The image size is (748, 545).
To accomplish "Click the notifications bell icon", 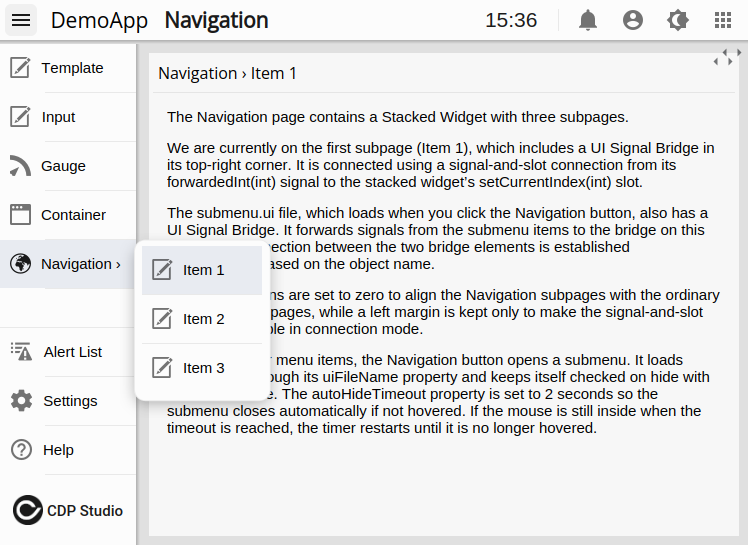I will 588,20.
